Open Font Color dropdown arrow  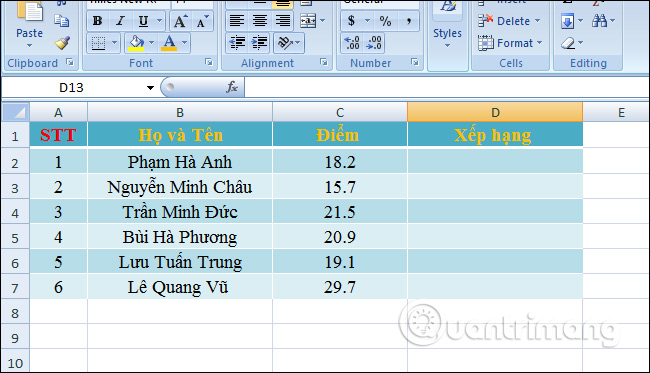pos(184,43)
